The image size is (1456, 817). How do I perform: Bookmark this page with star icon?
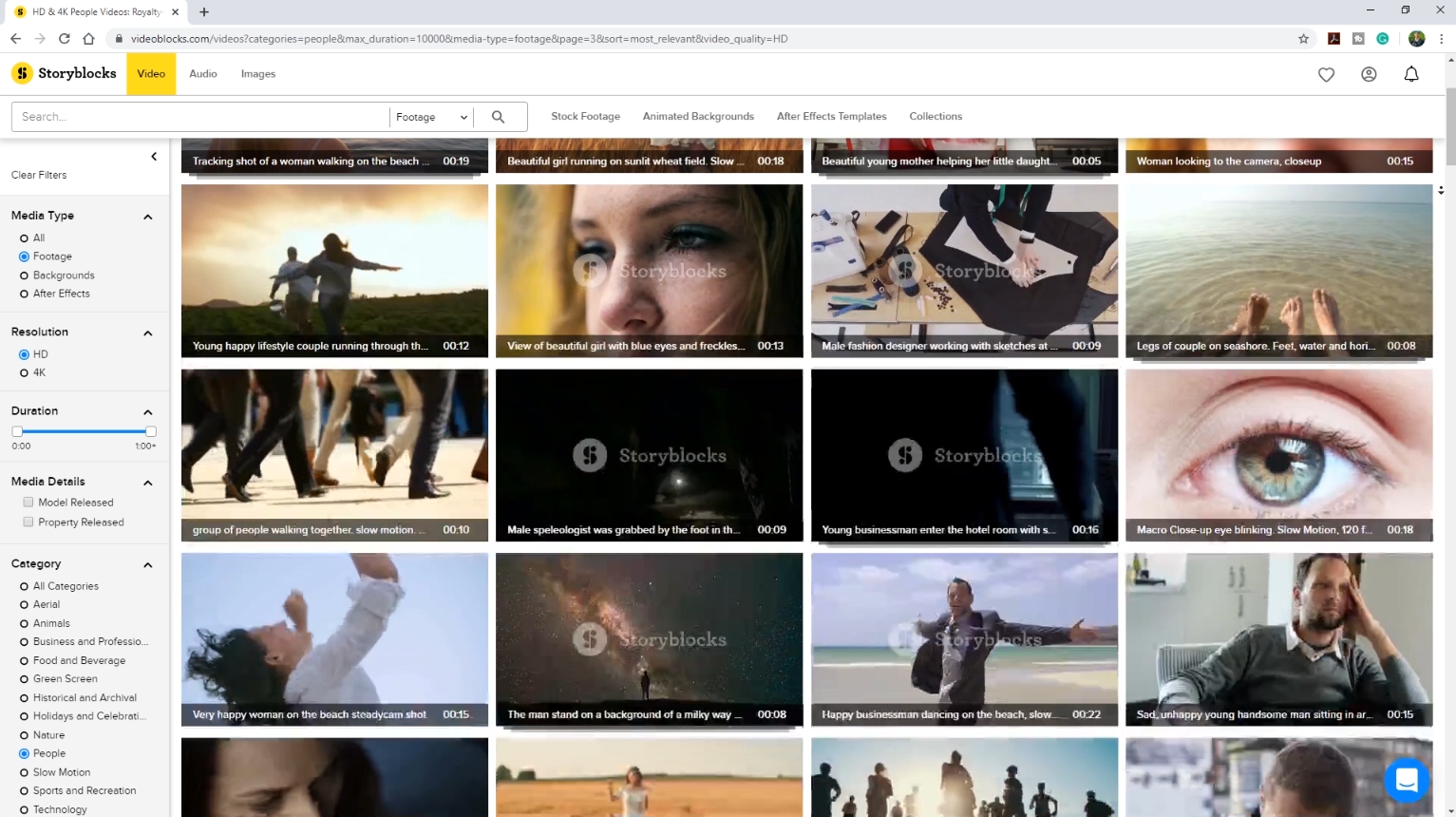(x=1303, y=39)
